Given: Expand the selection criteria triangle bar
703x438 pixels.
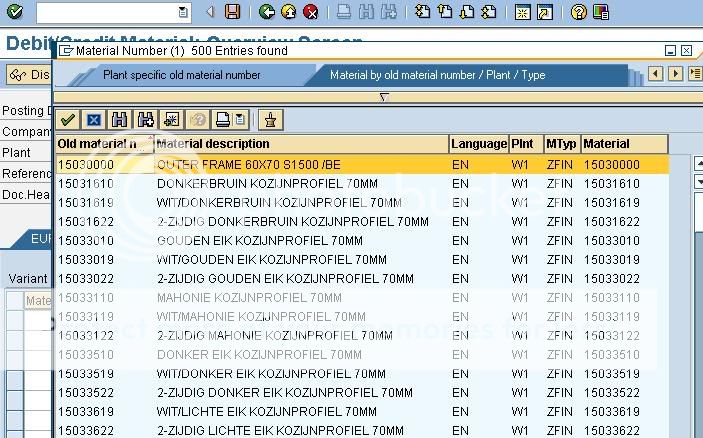Looking at the screenshot, I should [x=383, y=97].
